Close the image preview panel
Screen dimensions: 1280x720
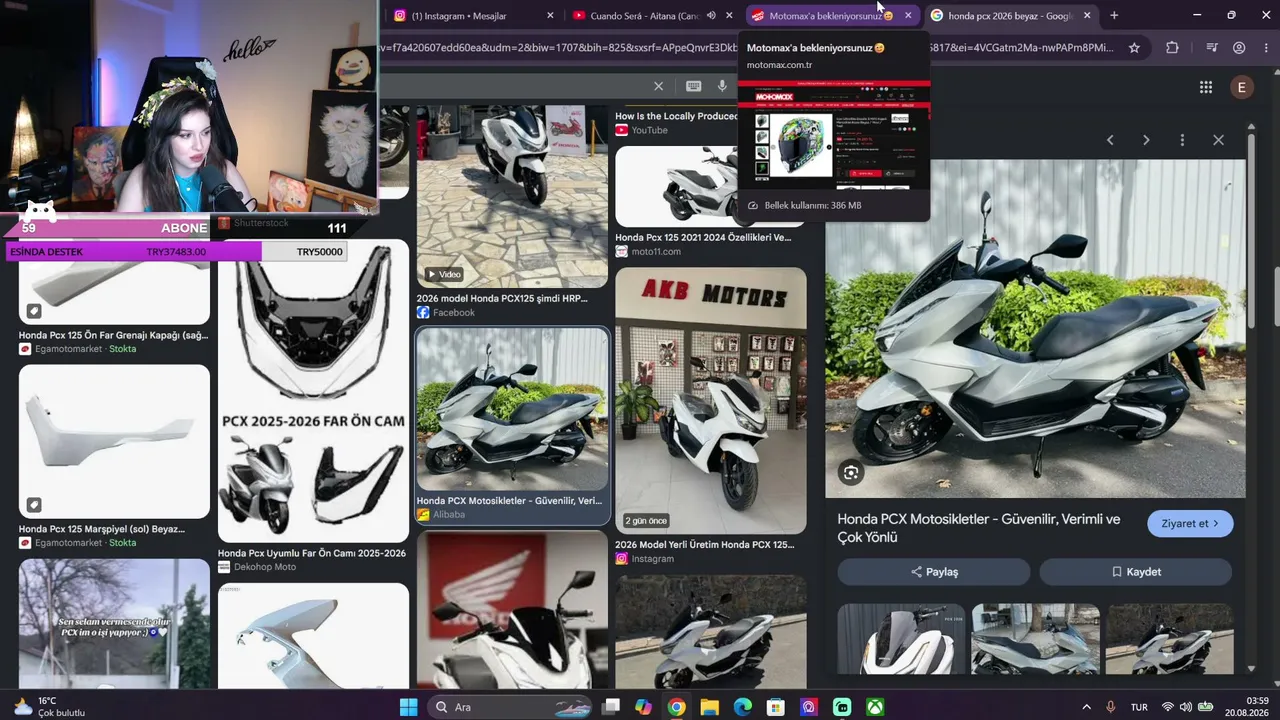tap(1218, 140)
